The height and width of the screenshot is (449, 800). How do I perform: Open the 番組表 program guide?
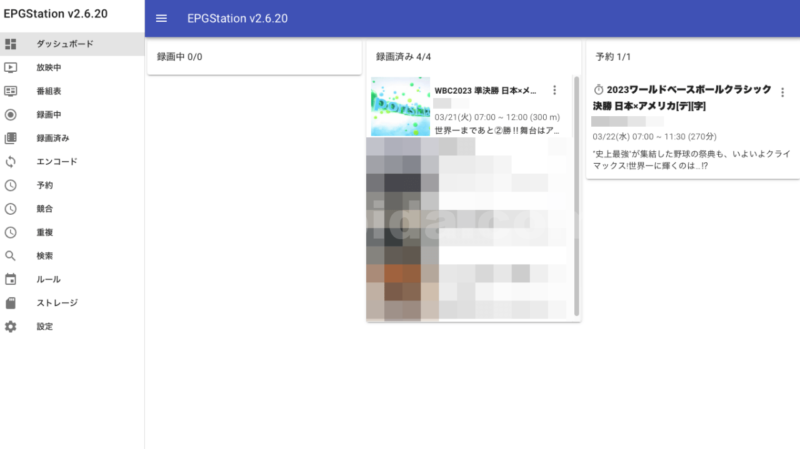[x=72, y=91]
